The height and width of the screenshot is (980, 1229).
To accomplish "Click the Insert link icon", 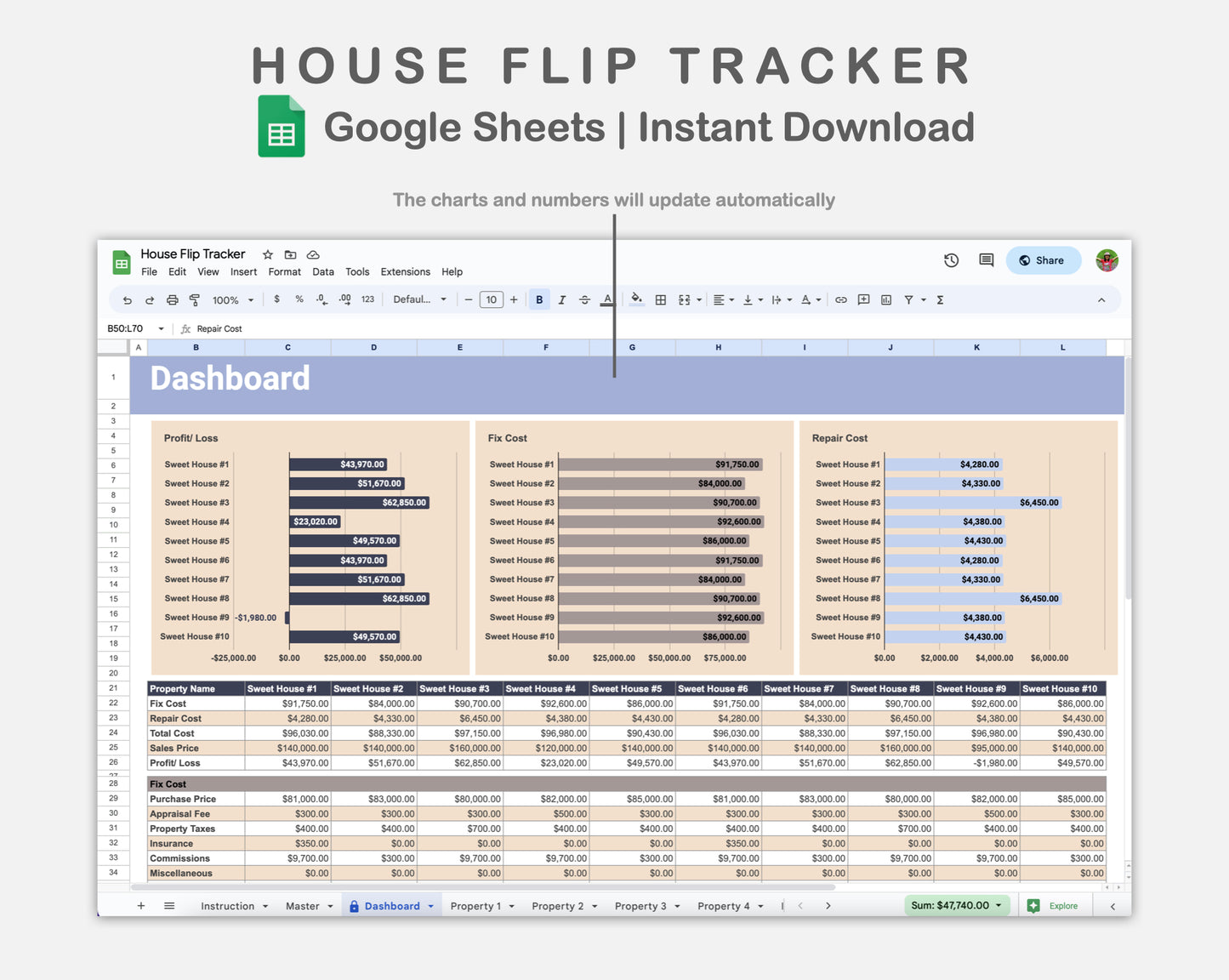I will [841, 299].
